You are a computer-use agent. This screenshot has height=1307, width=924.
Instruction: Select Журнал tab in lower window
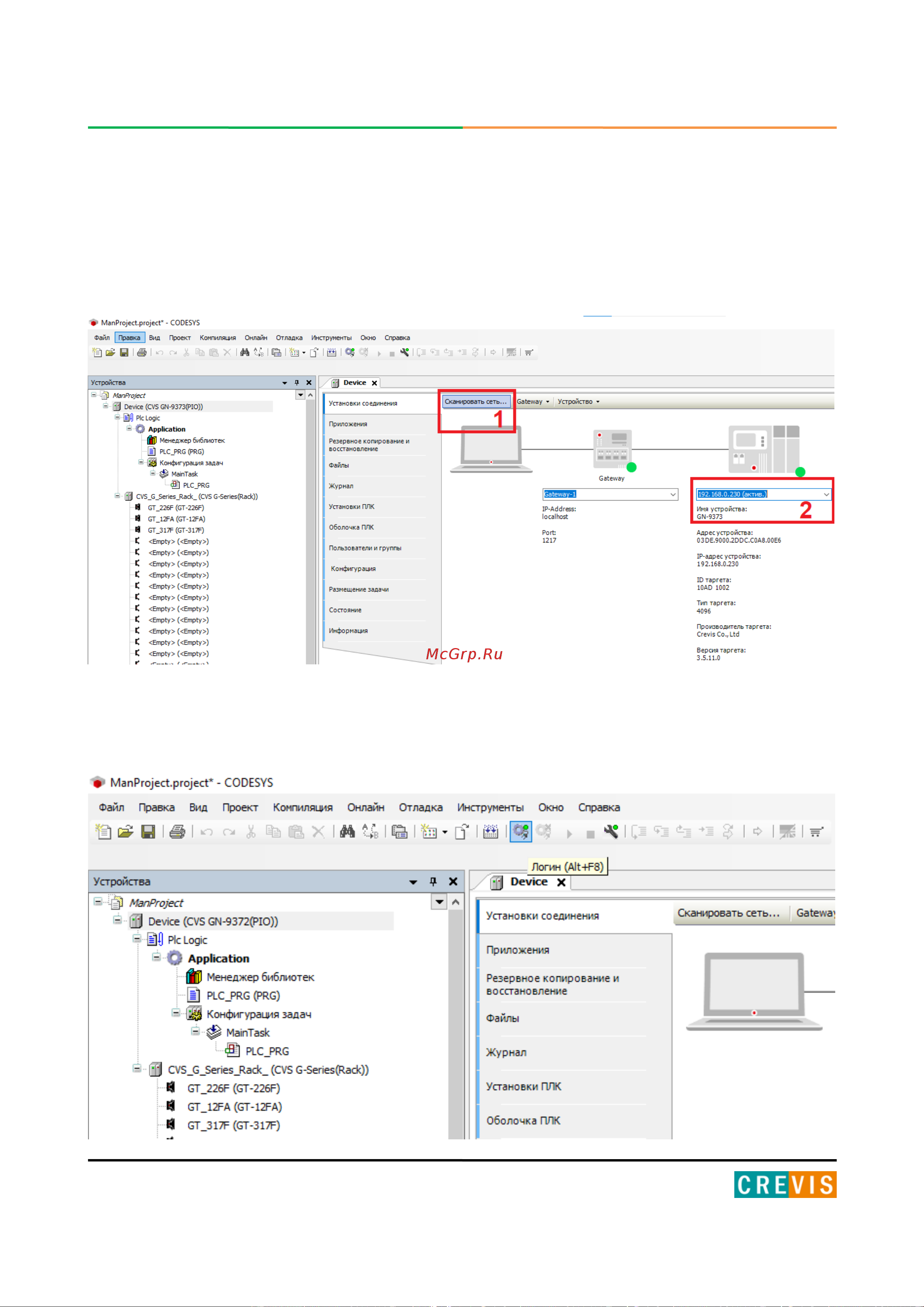506,1052
